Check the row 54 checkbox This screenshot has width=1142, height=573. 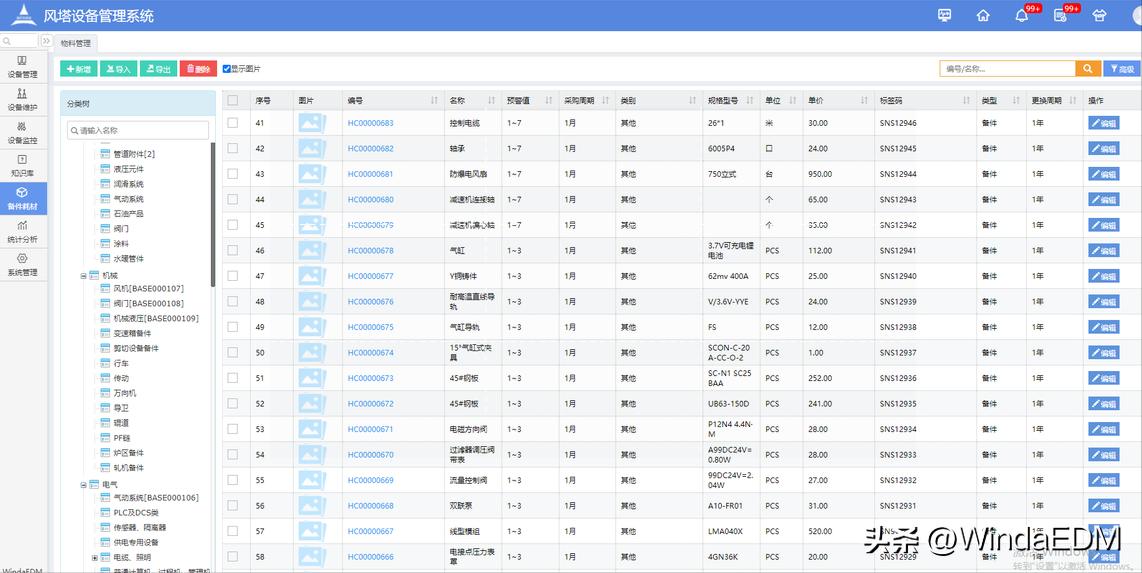(x=233, y=454)
